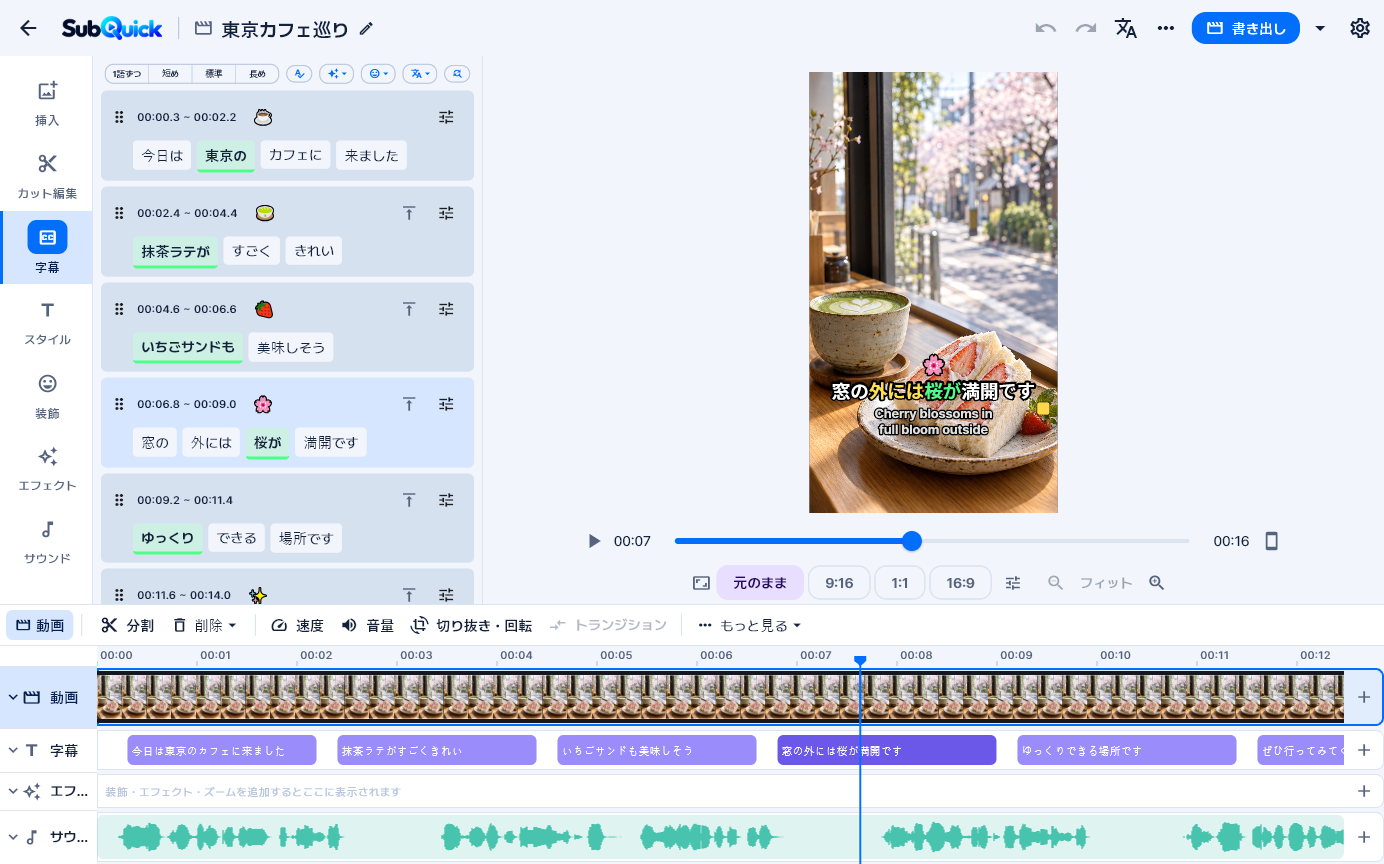This screenshot has width=1384, height=864.
Task: Choose the 標準 caption length option
Action: tap(214, 74)
